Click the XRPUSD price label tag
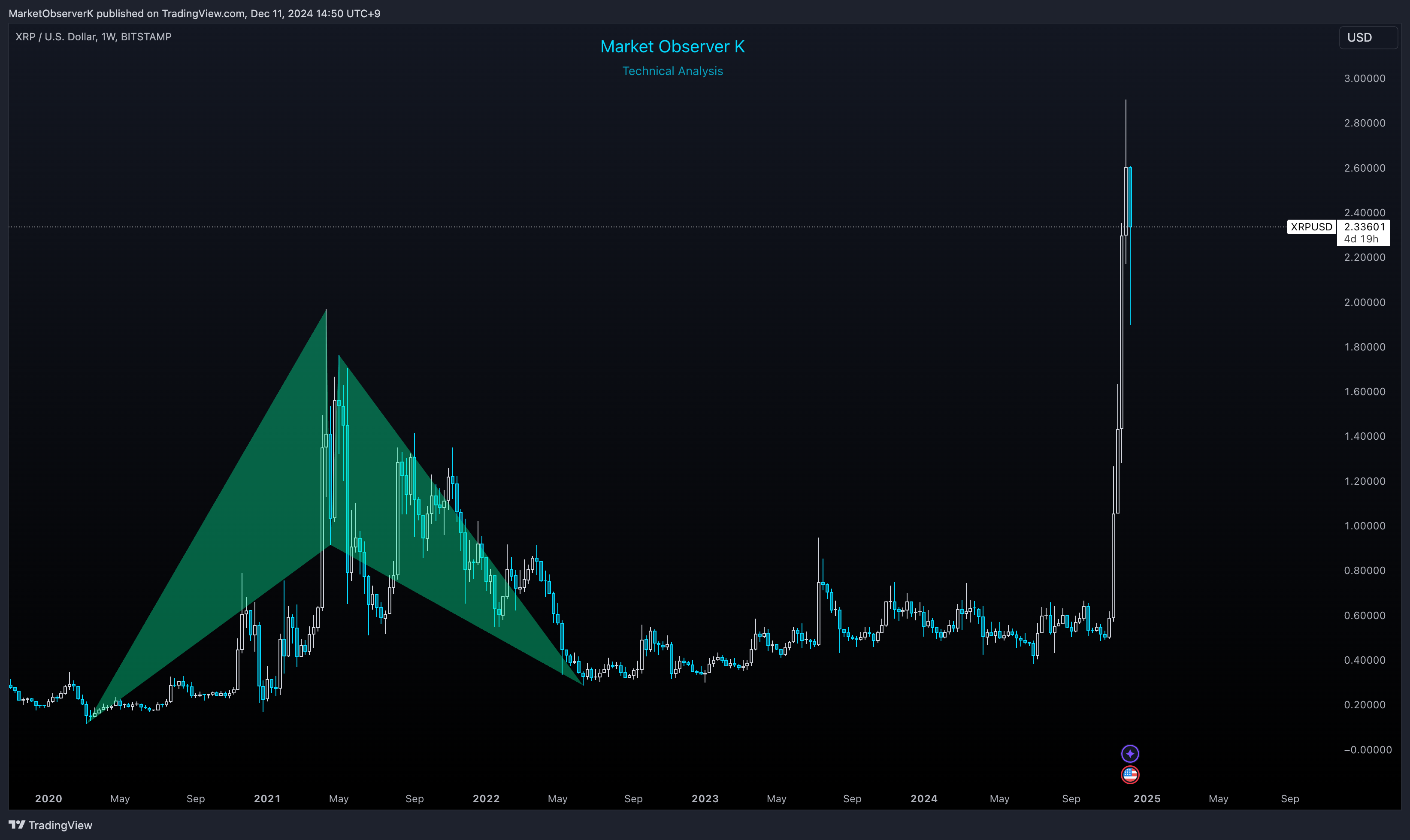Image resolution: width=1410 pixels, height=840 pixels. click(x=1311, y=227)
